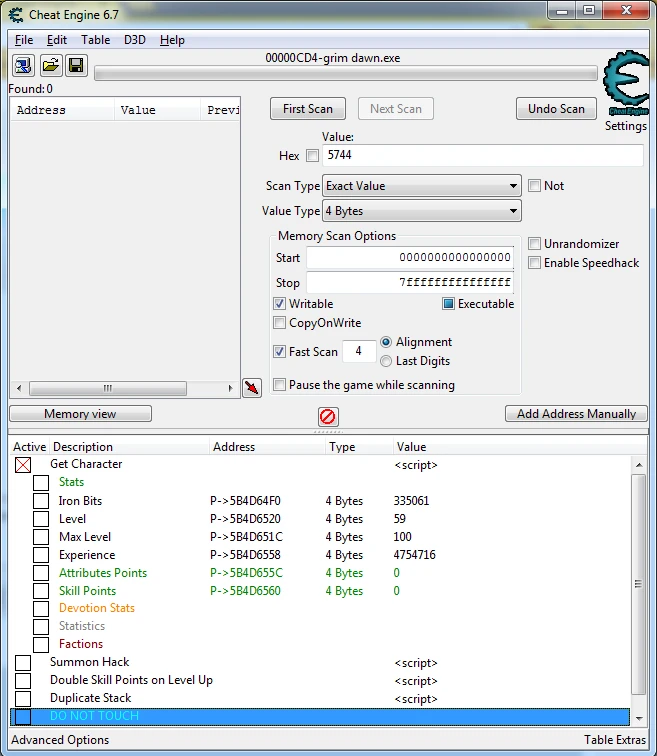
Task: Click the Stop address field
Action: [410, 283]
